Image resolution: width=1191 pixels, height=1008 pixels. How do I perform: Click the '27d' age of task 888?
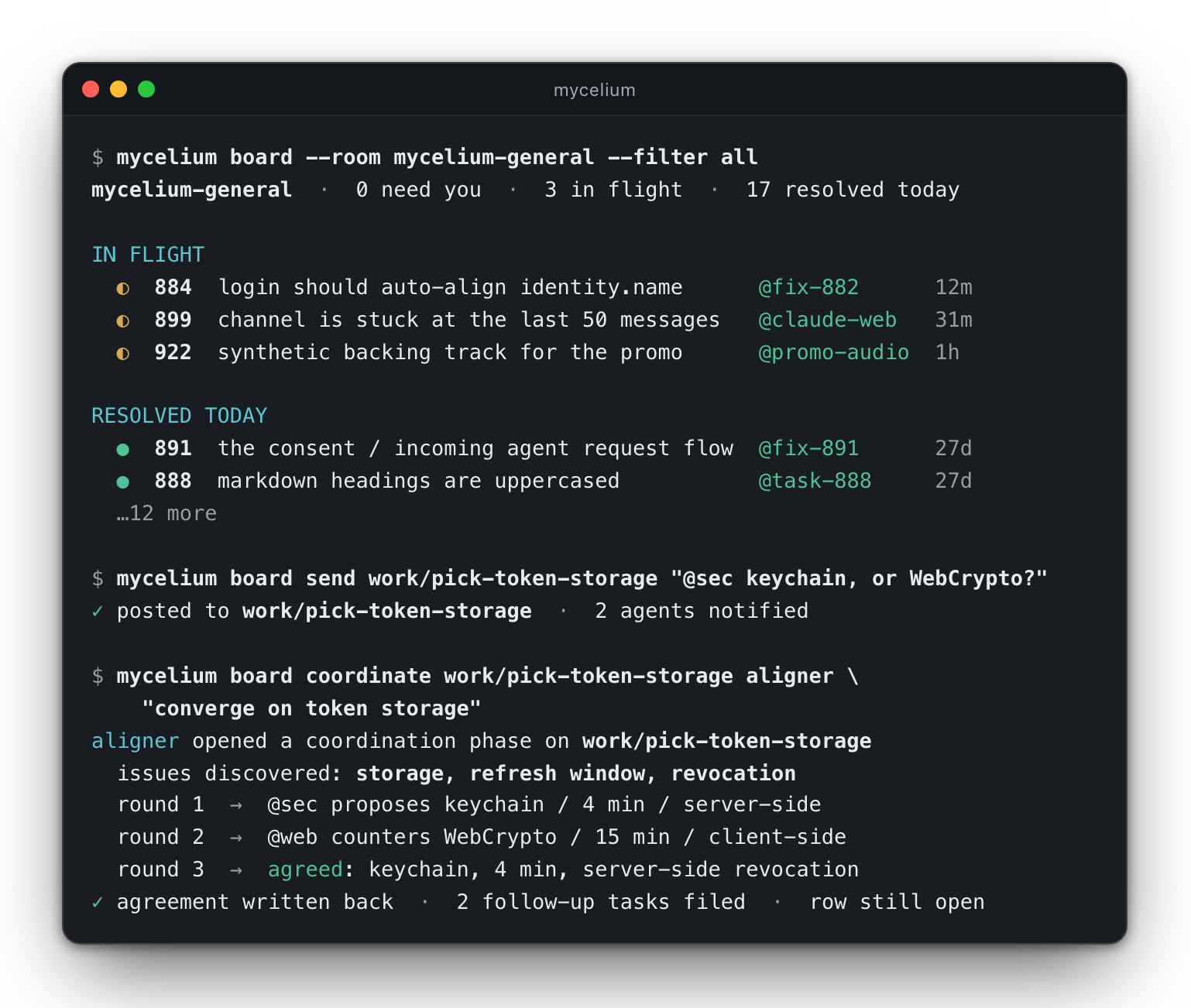pos(953,481)
